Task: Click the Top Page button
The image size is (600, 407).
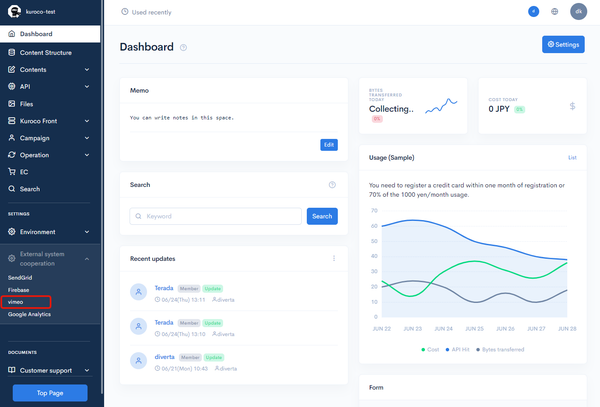Action: [x=50, y=393]
